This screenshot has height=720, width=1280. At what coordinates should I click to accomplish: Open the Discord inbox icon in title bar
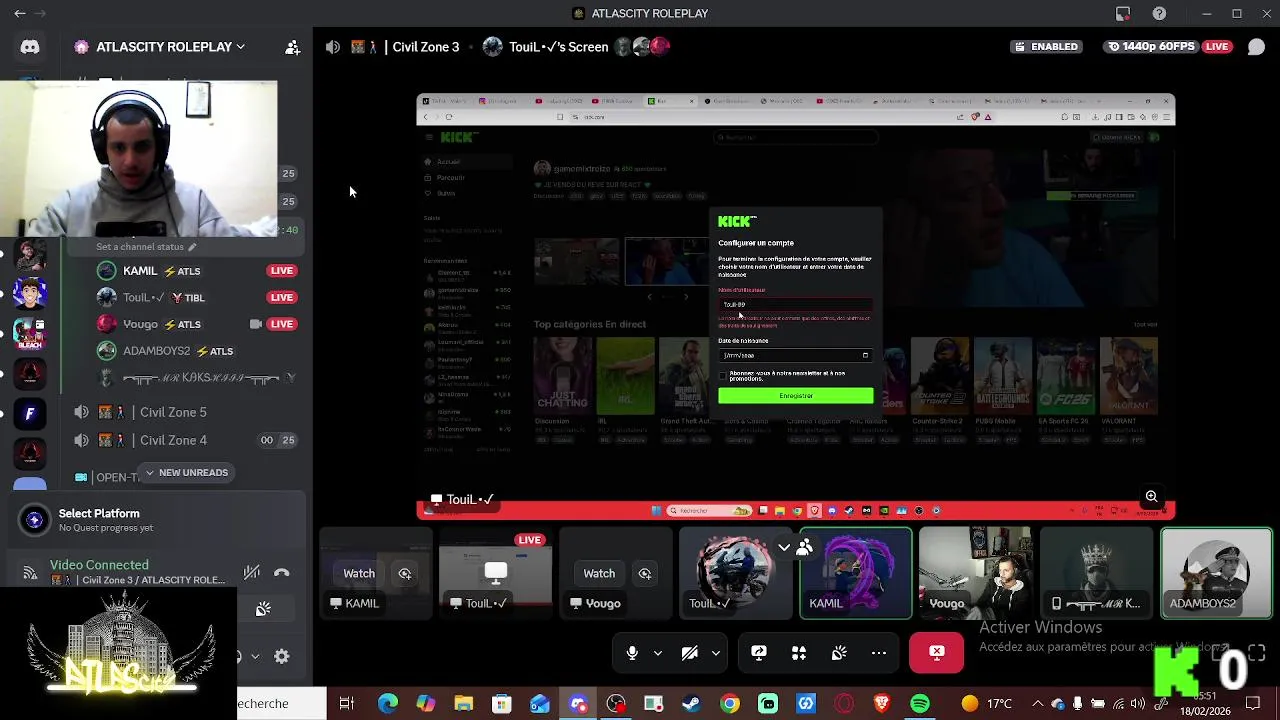click(1123, 13)
